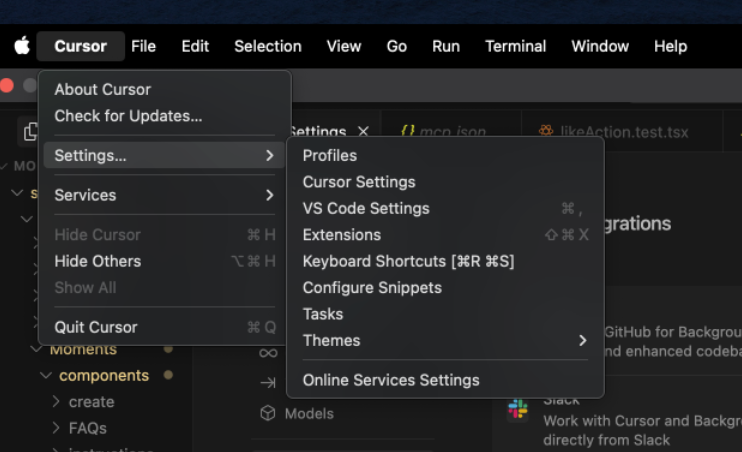This screenshot has height=452, width=742.
Task: Choose Cursor Settings from the submenu
Action: [x=359, y=182]
